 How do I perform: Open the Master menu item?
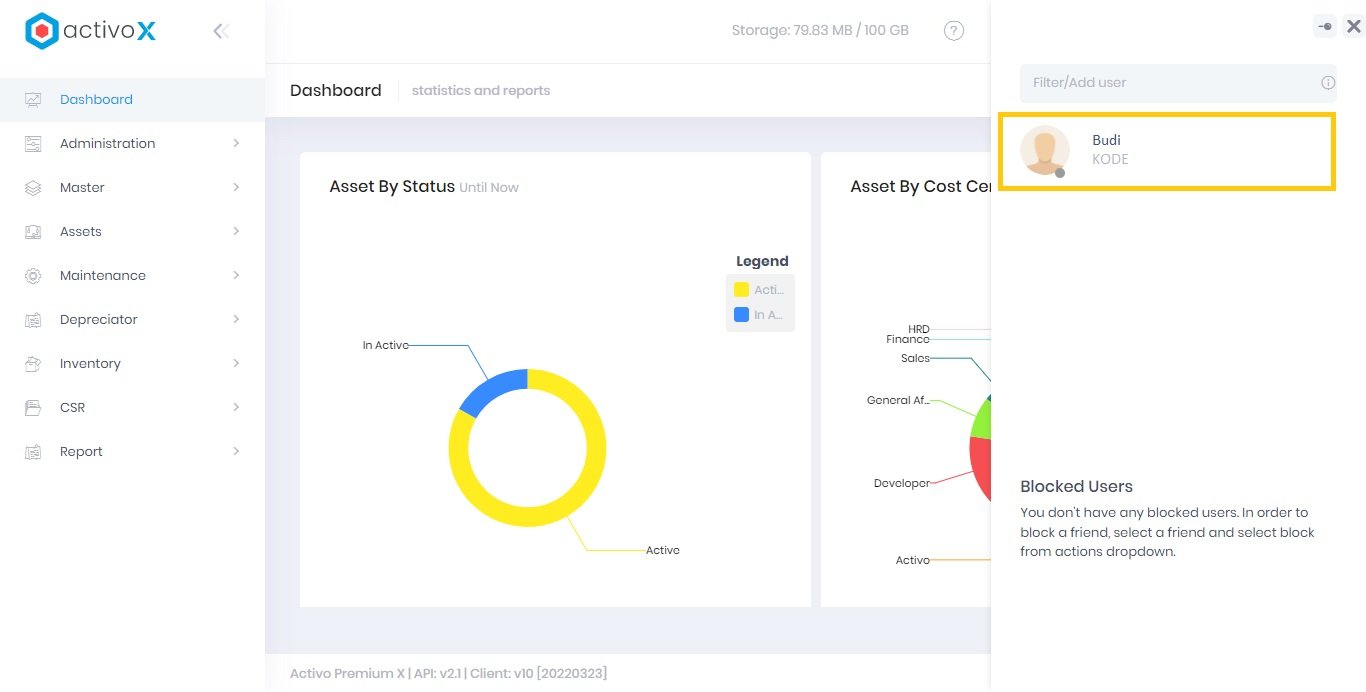82,188
